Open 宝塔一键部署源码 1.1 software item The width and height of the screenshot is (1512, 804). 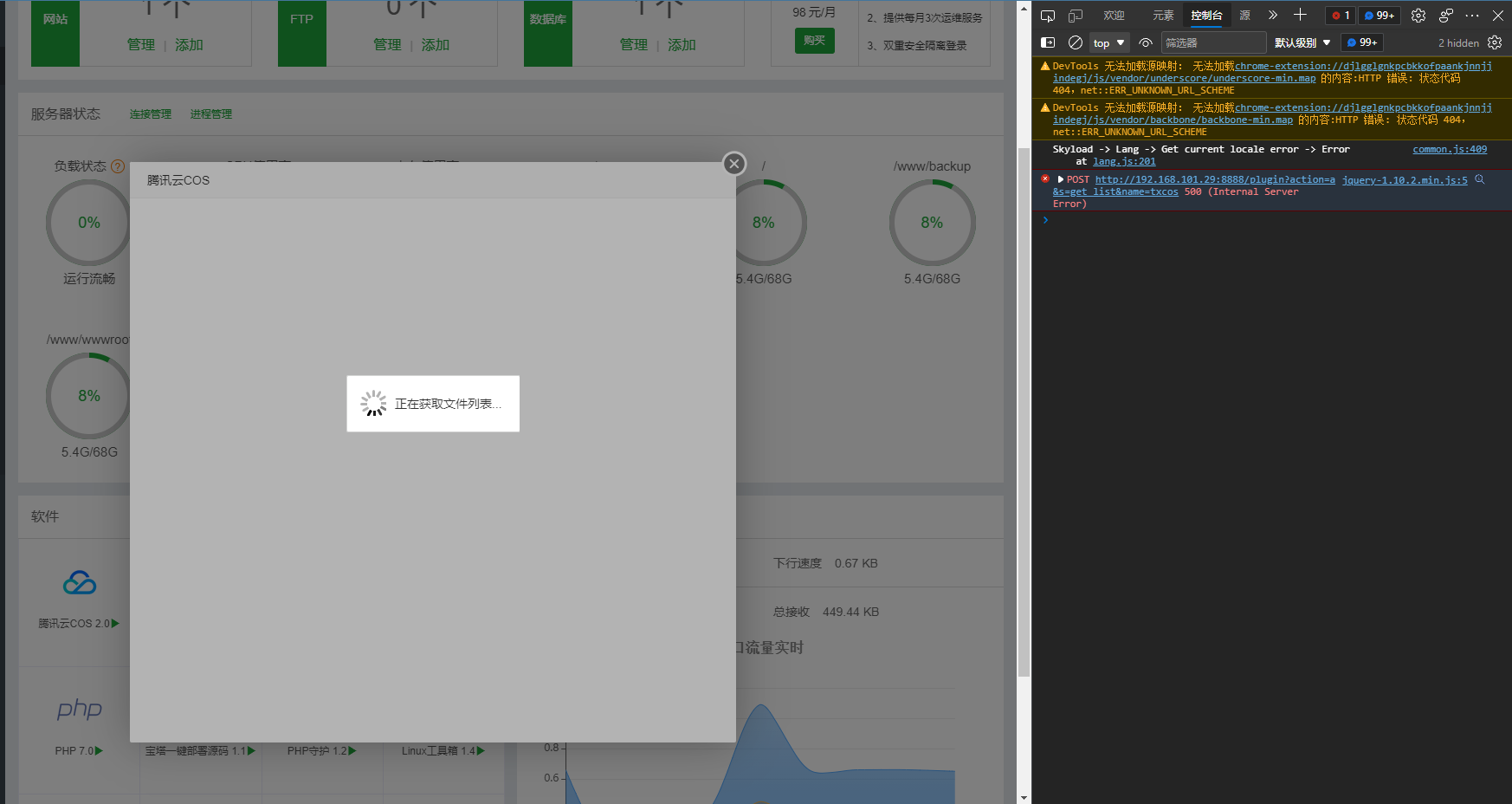click(x=200, y=751)
